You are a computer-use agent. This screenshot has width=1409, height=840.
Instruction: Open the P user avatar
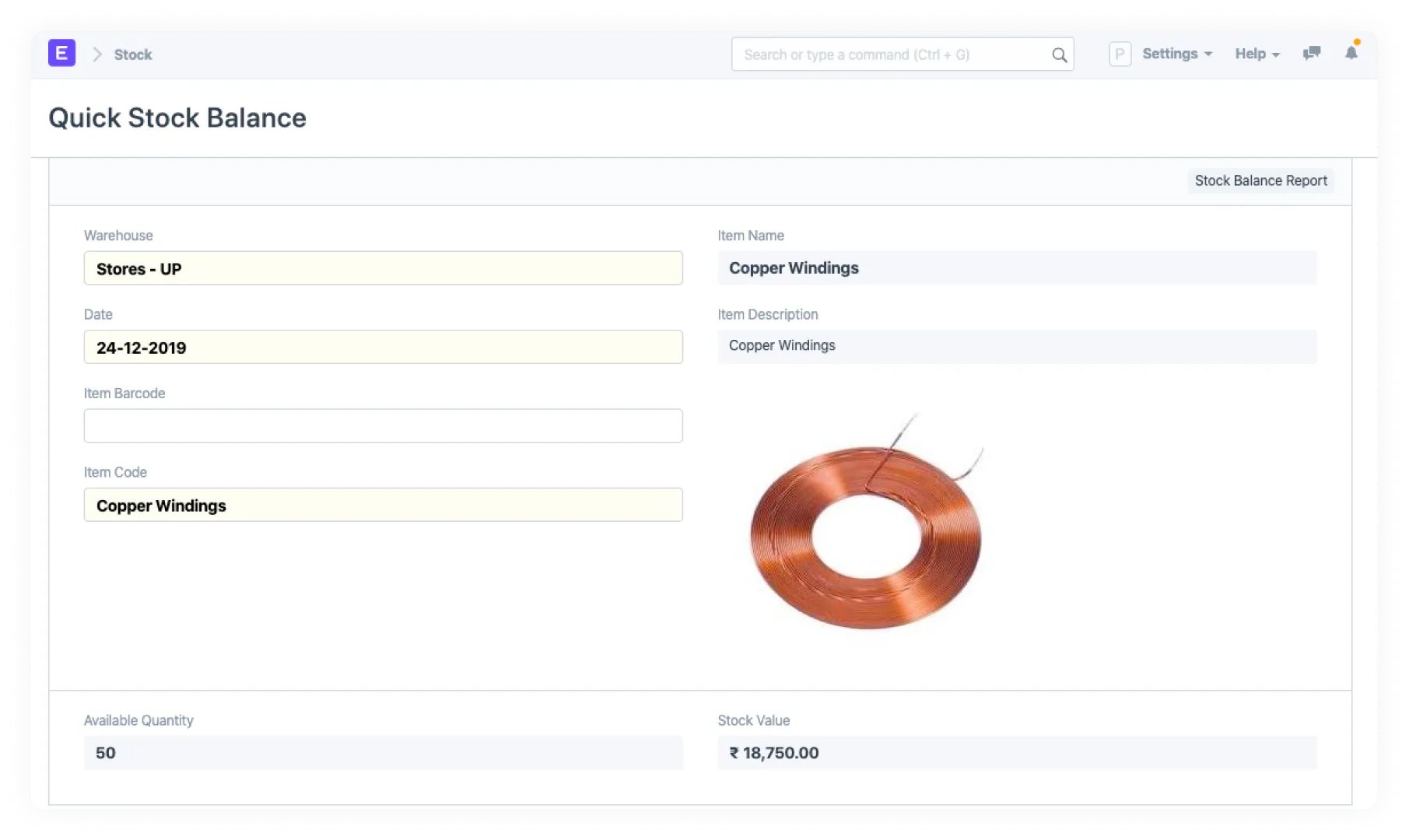(x=1119, y=54)
